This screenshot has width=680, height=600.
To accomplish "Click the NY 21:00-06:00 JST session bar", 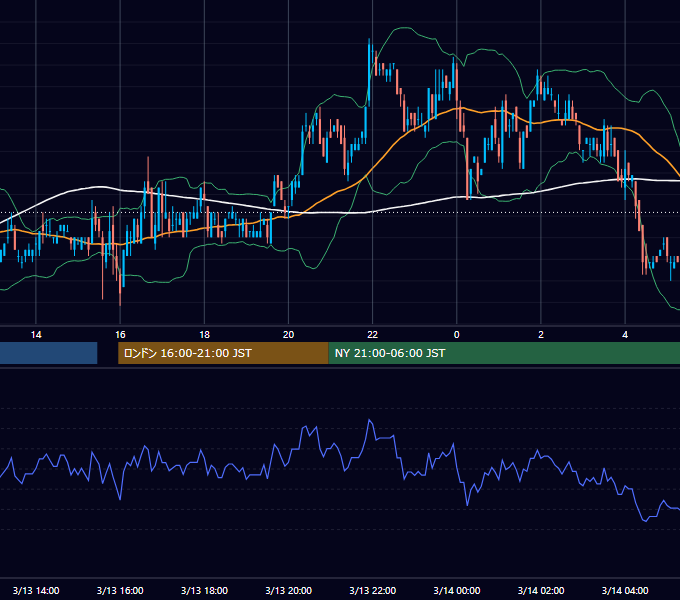I will [x=504, y=353].
